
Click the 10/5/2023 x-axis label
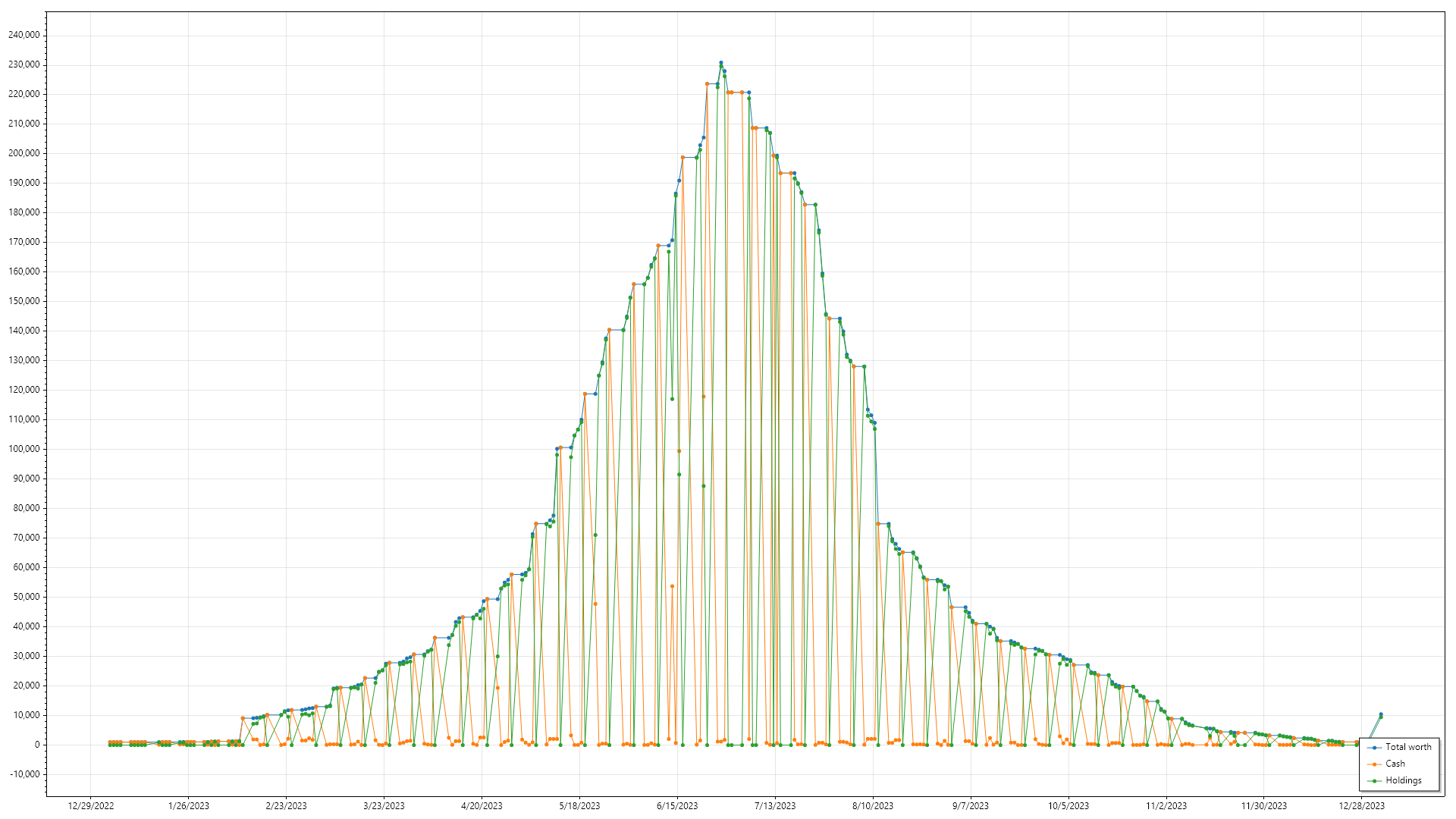(1068, 806)
